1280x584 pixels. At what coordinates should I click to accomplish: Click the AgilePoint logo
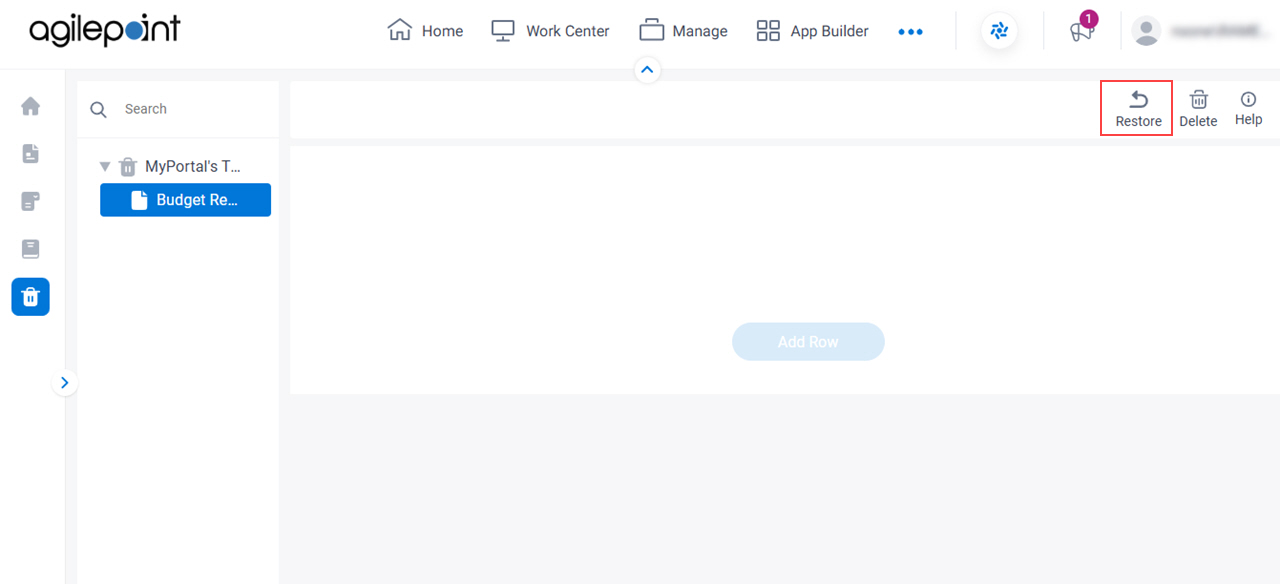pos(104,31)
